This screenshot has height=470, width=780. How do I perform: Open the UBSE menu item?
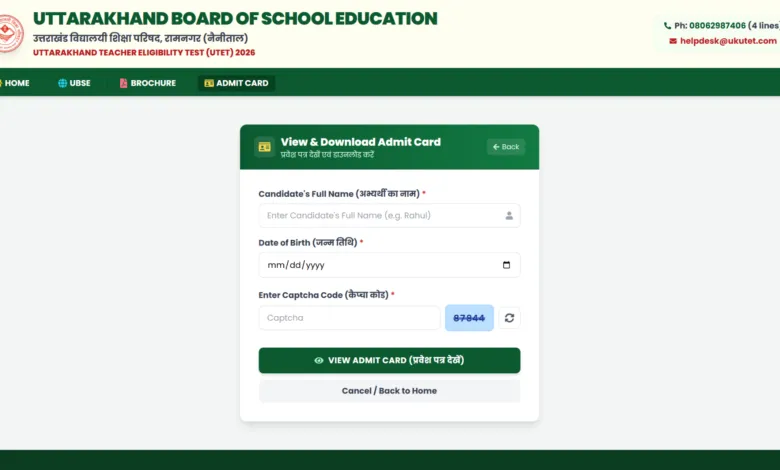click(x=74, y=83)
